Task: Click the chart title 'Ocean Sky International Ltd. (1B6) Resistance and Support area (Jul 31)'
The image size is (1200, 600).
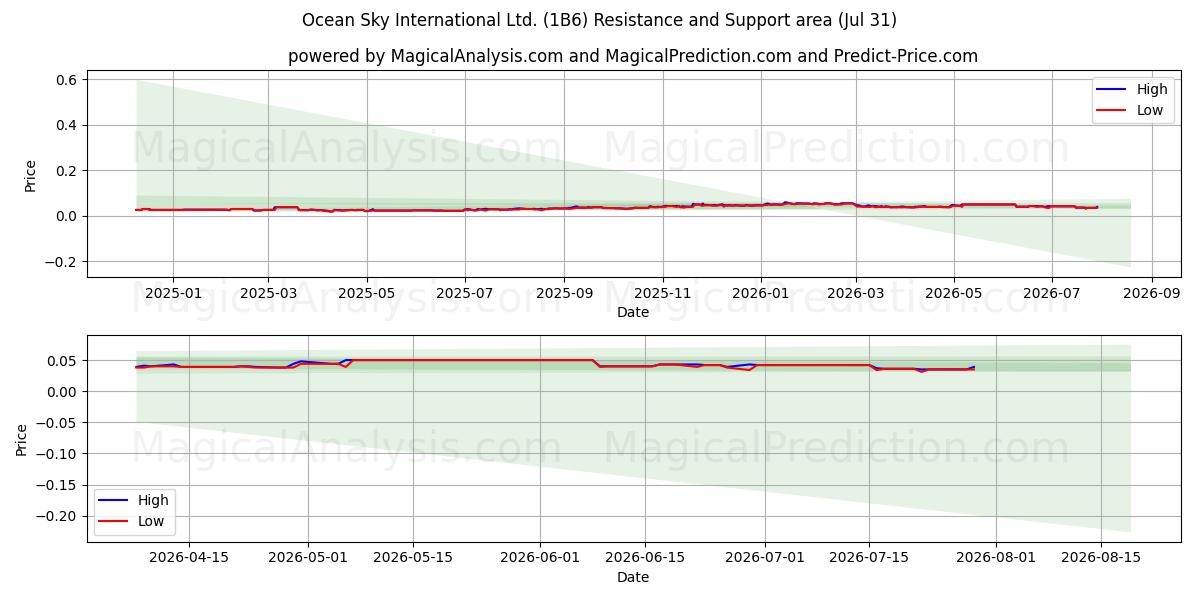Action: coord(599,20)
